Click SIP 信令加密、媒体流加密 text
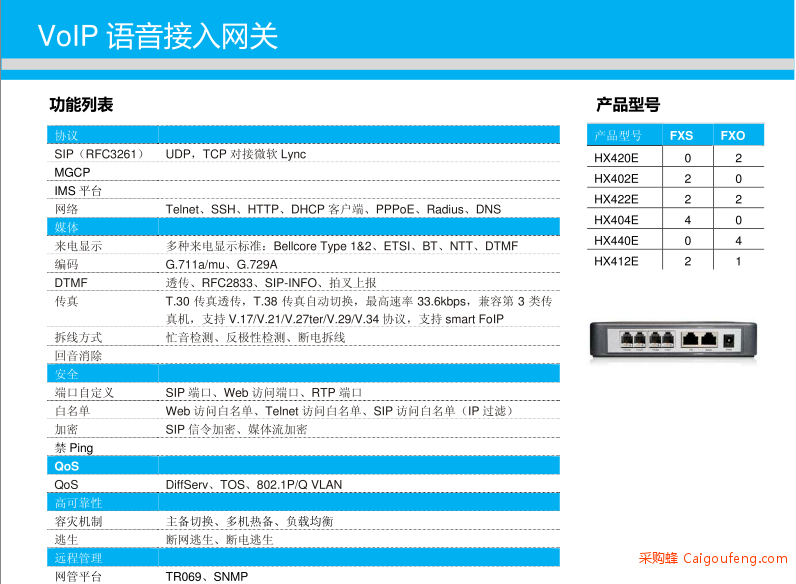The height and width of the screenshot is (584, 796). click(x=236, y=430)
